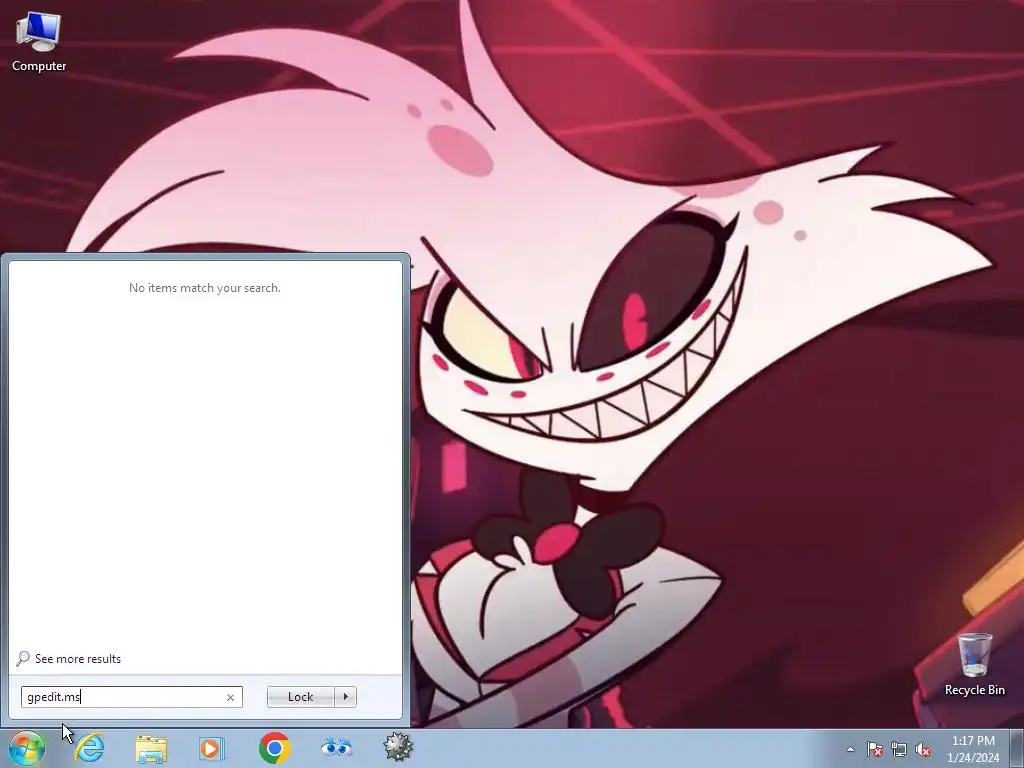1024x768 pixels.
Task: Click the magnifier icon beside See more results
Action: pos(23,658)
